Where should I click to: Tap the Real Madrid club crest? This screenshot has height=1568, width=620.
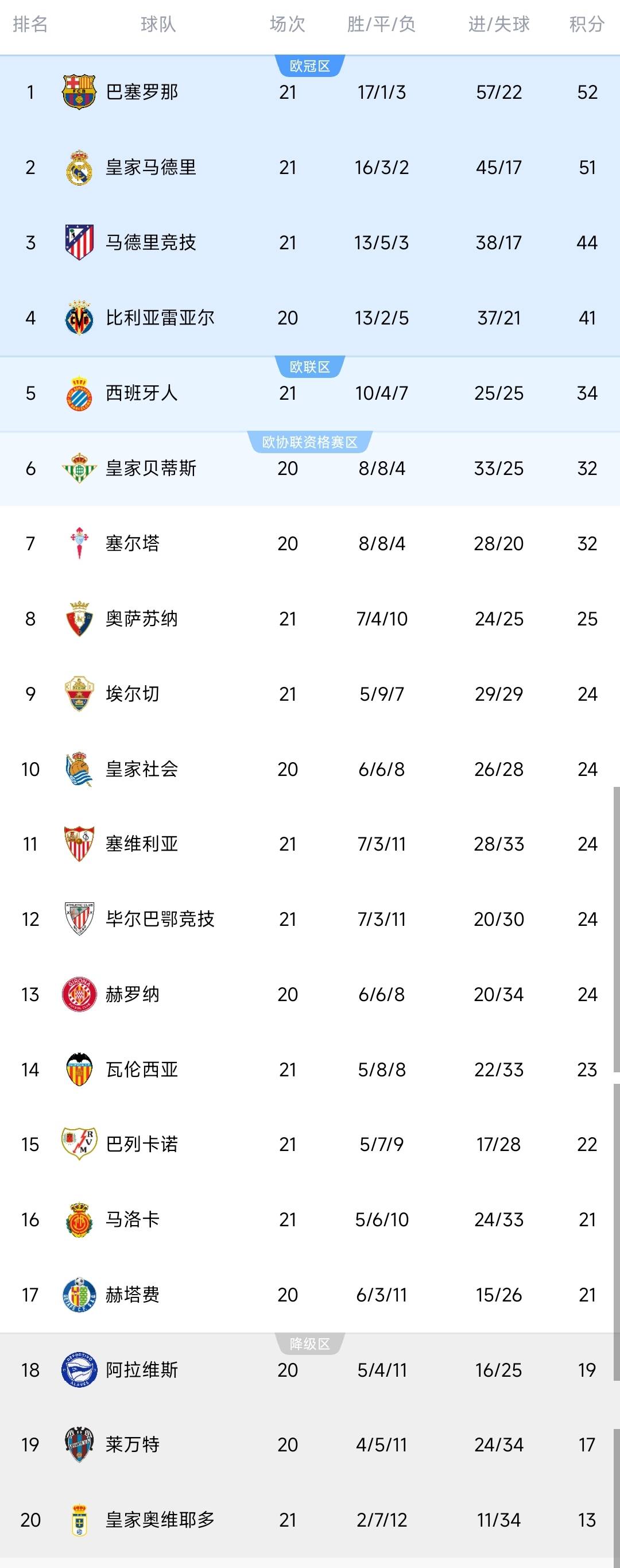pyautogui.click(x=79, y=167)
